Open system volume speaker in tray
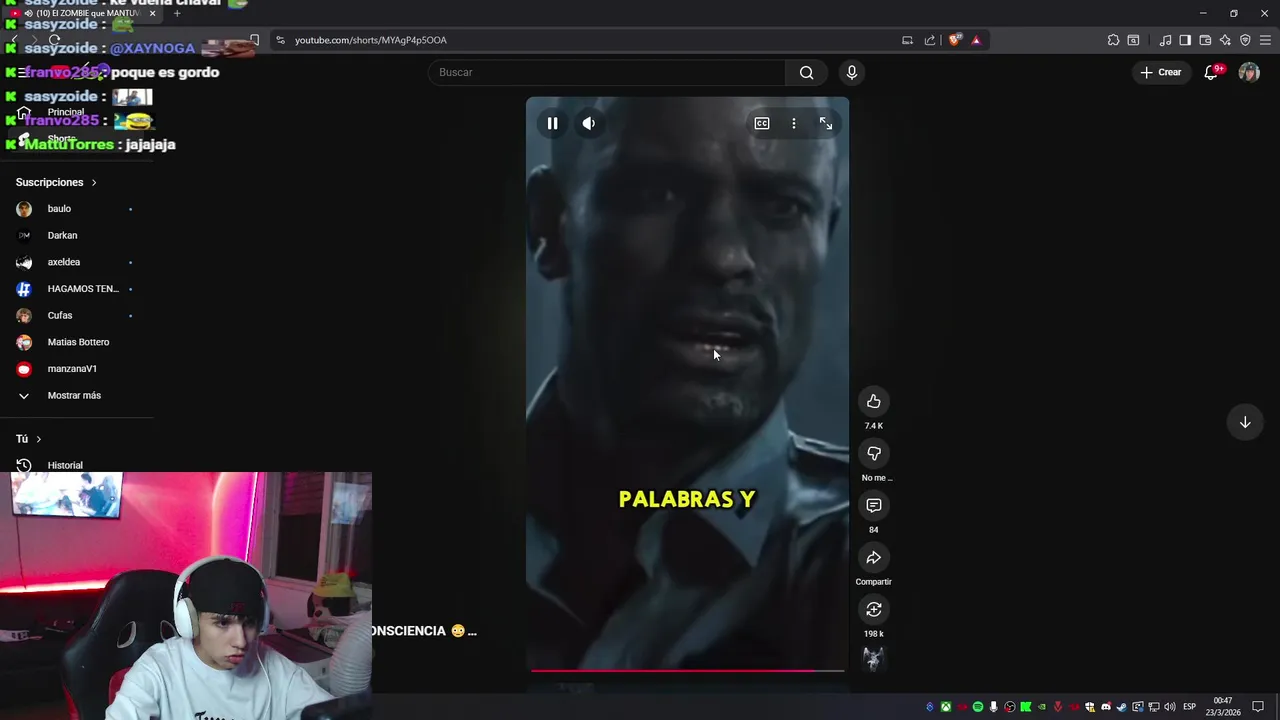Viewport: 1280px width, 720px height. (x=1170, y=707)
